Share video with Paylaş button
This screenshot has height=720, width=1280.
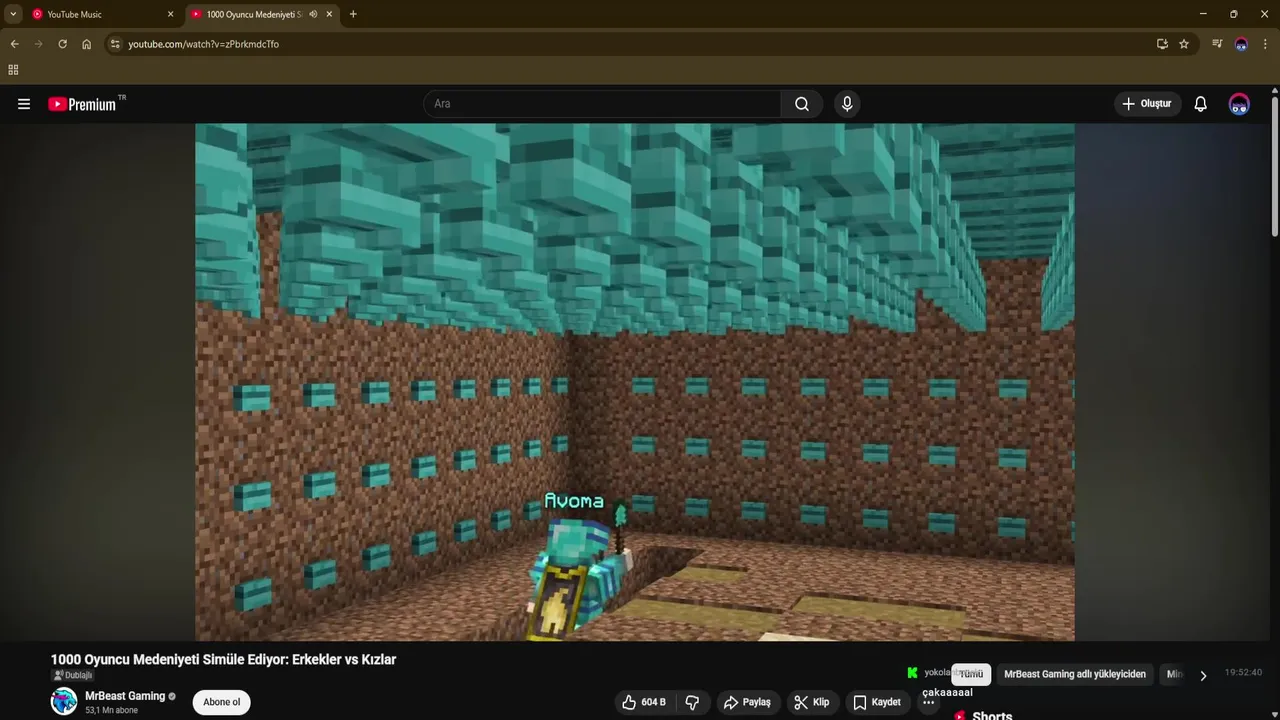click(x=748, y=702)
